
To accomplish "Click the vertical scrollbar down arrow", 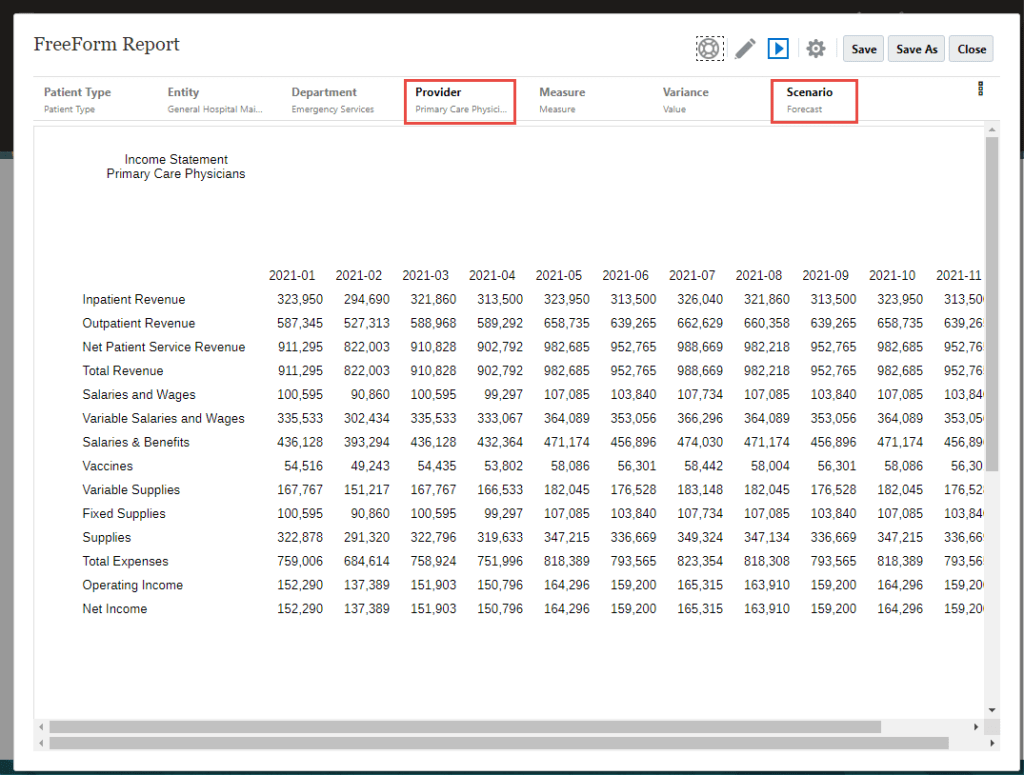I will coord(992,709).
